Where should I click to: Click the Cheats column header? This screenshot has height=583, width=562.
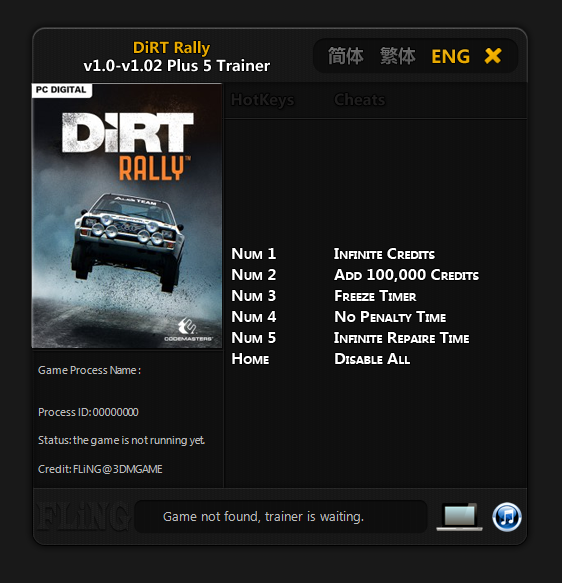359,100
